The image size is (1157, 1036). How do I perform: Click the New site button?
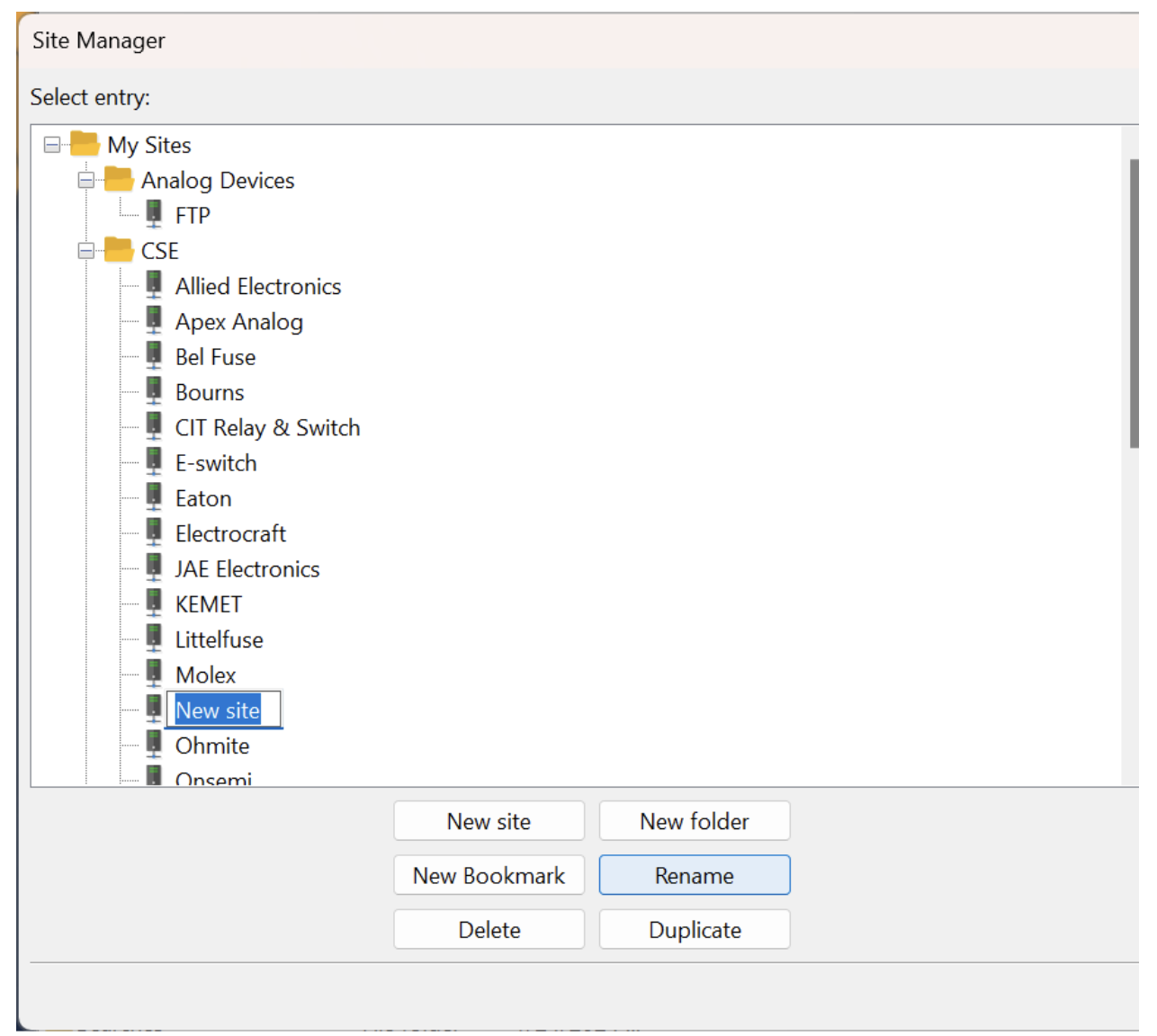click(489, 821)
